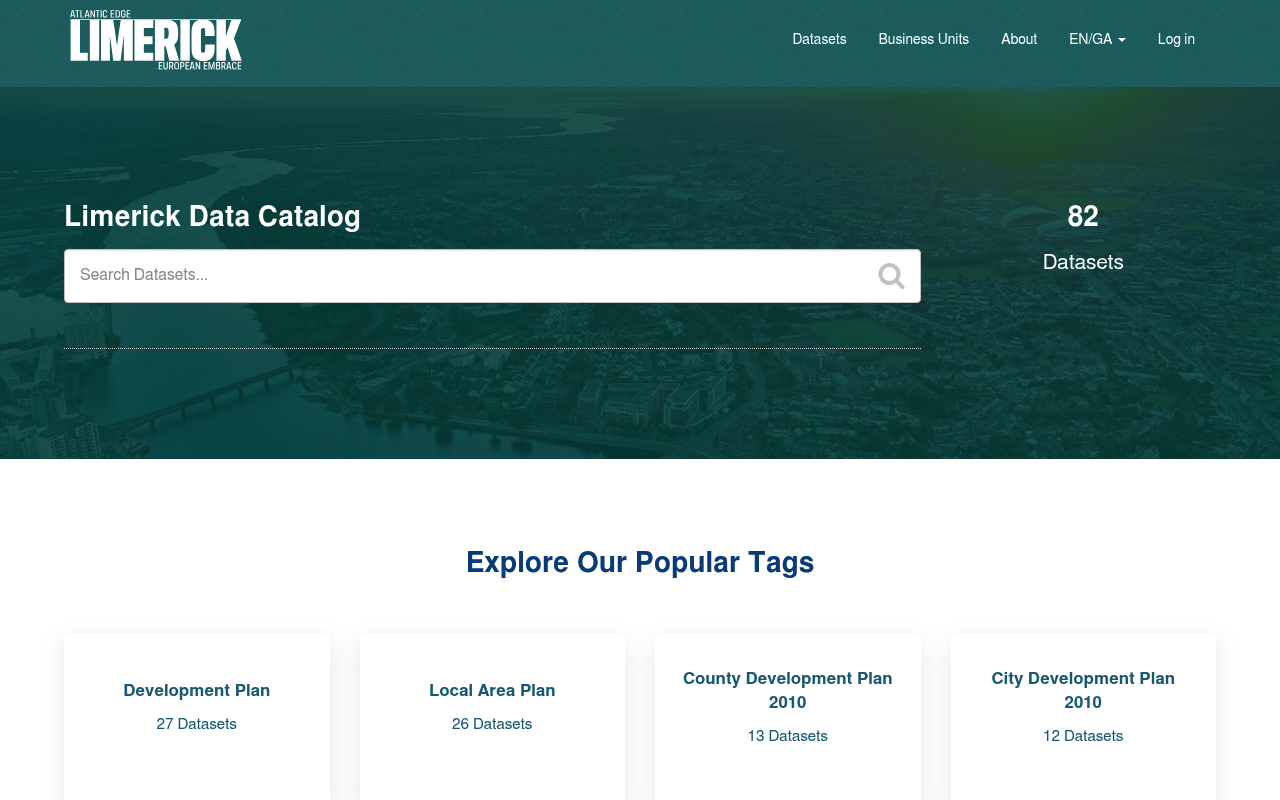Screen dimensions: 1280x800
Task: Click the 13 Datasets count text
Action: click(x=788, y=736)
